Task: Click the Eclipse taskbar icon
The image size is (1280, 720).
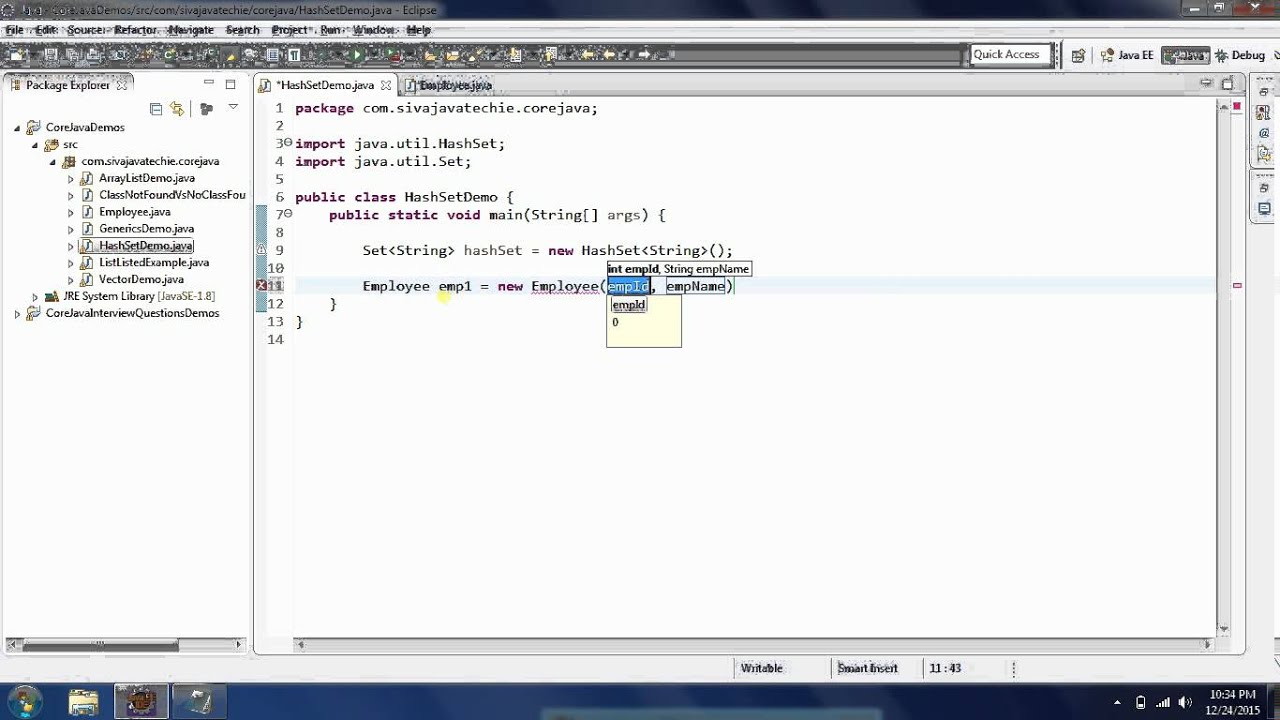Action: coord(139,701)
